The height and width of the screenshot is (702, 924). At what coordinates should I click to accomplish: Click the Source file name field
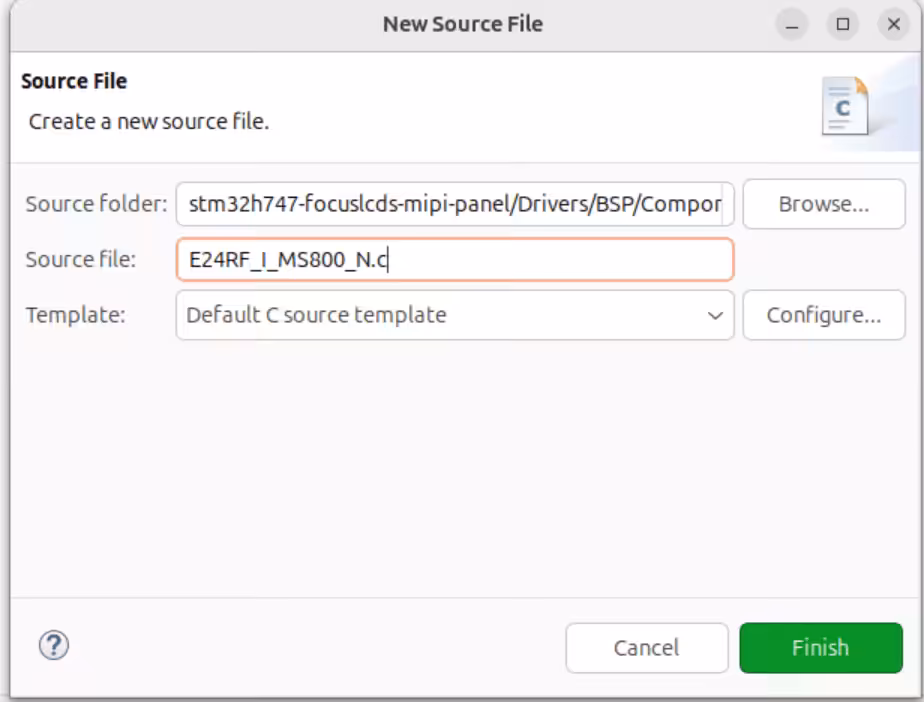click(455, 260)
